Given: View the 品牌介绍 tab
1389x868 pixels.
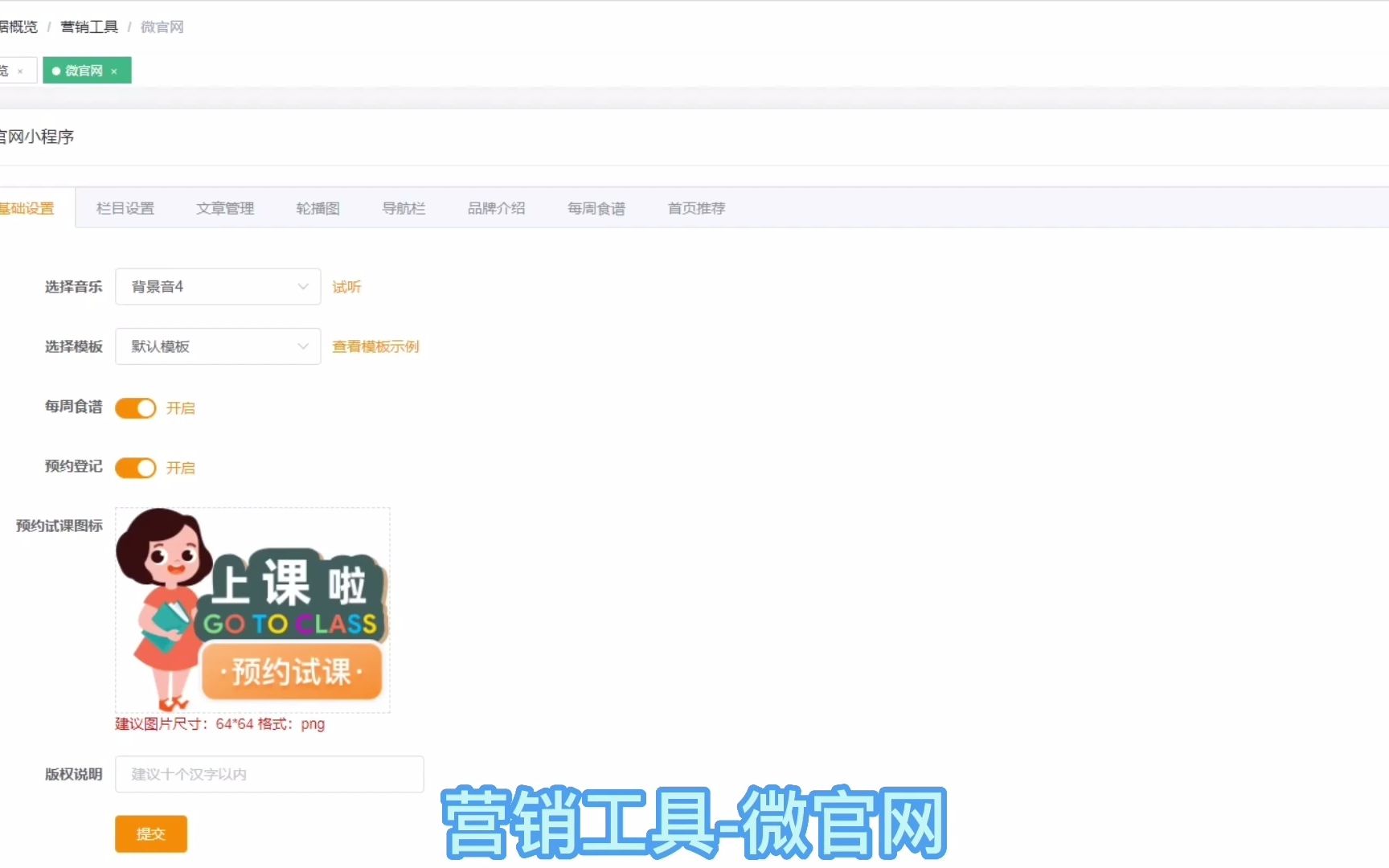Looking at the screenshot, I should [496, 207].
